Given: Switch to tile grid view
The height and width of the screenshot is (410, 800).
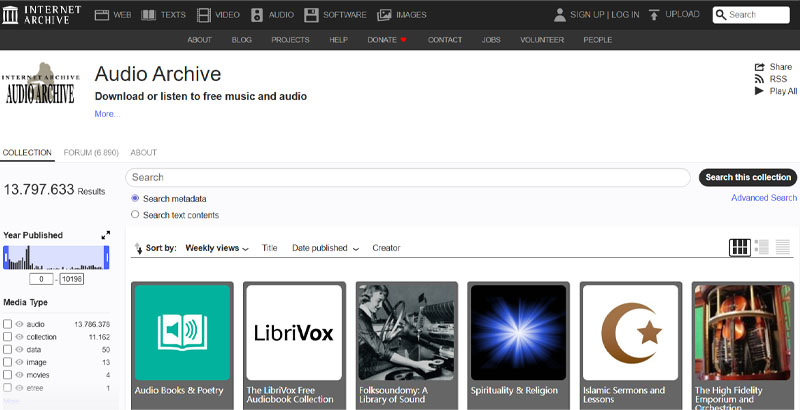Looking at the screenshot, I should click(x=739, y=247).
